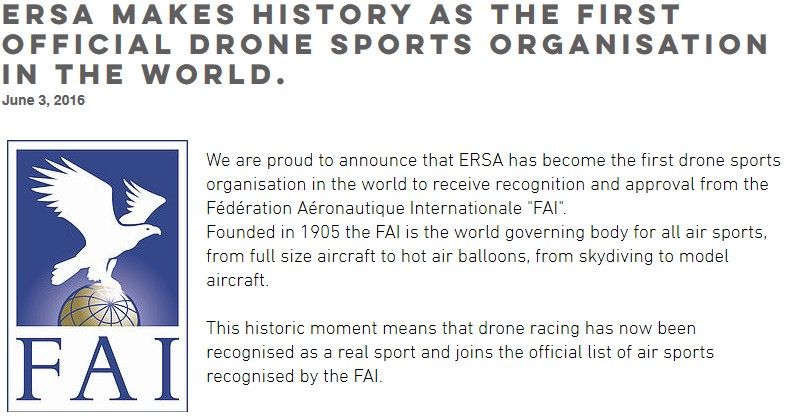Click 'Official Drone Sports Organisation' headline line
Viewport: 789px width, 419px height.
coord(386,47)
